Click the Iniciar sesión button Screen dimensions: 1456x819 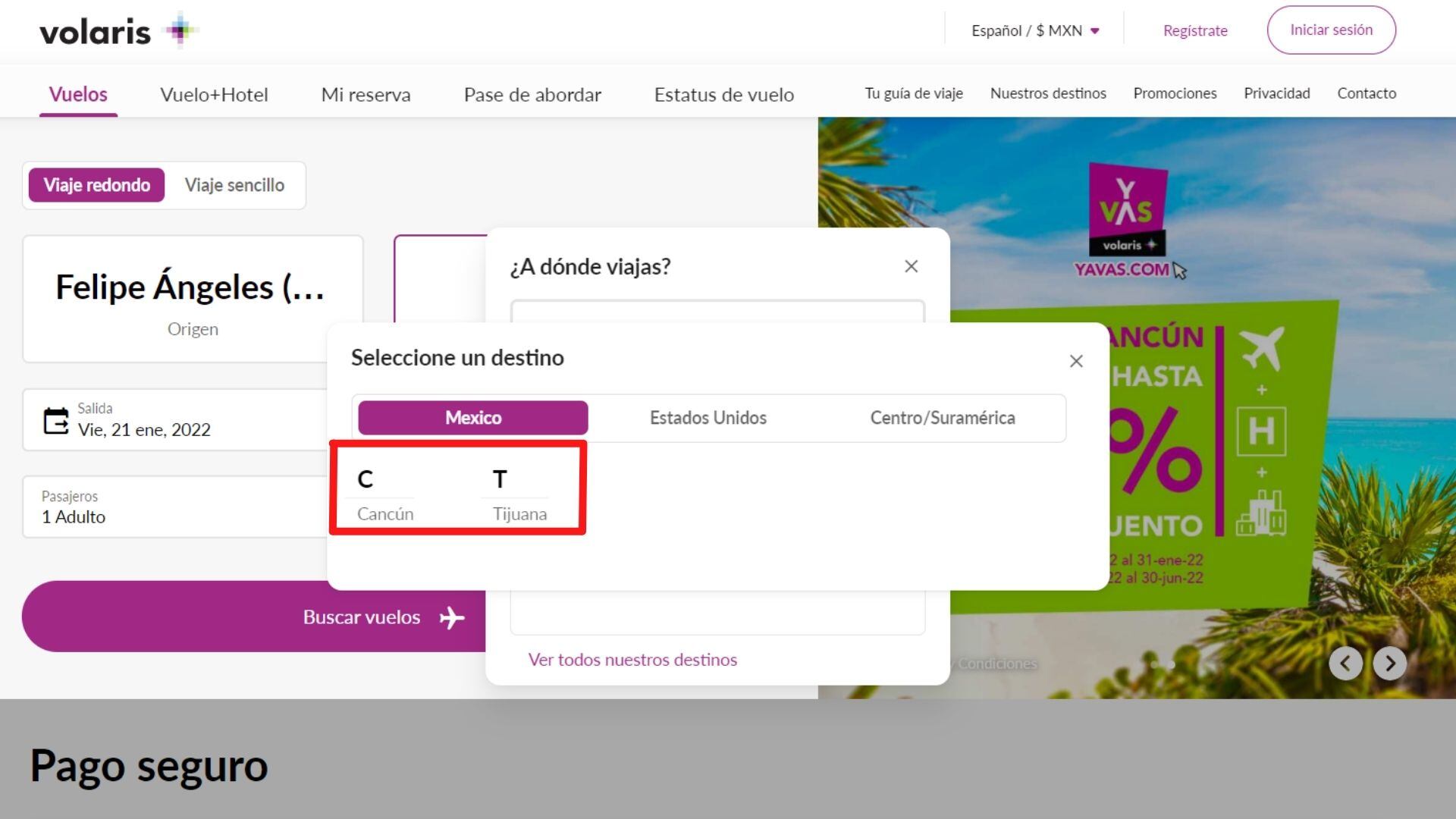click(x=1331, y=30)
